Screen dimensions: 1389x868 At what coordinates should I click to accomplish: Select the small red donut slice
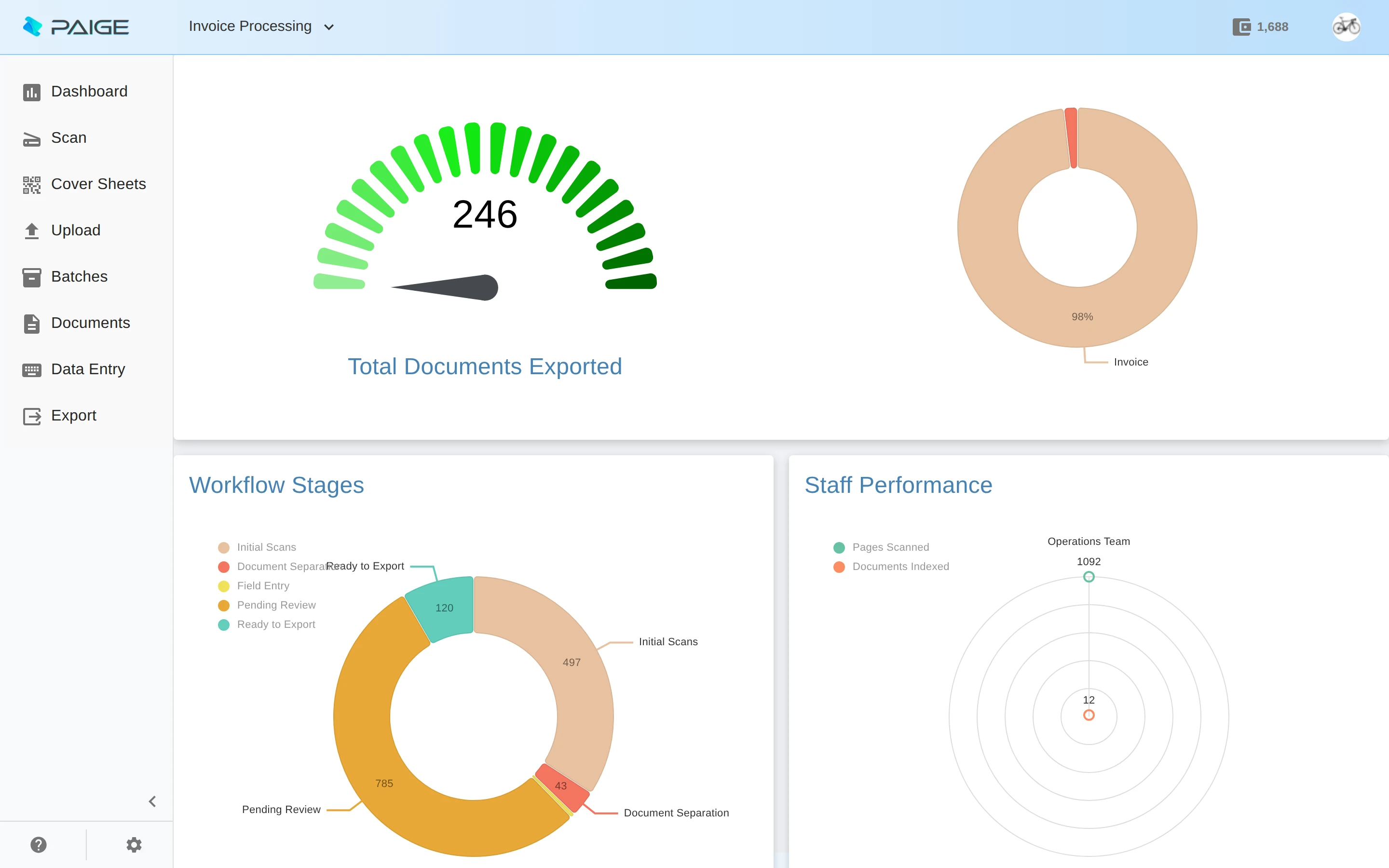point(1071,138)
